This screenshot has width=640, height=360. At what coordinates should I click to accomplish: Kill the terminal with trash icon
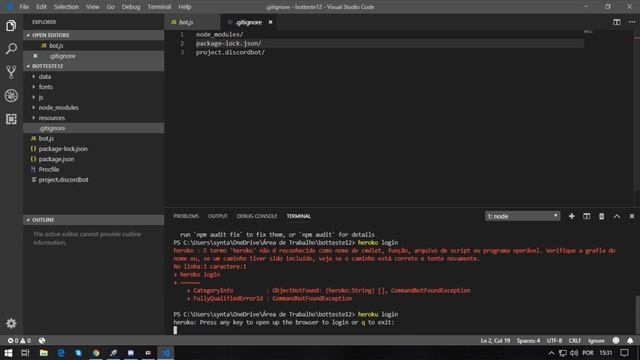[x=602, y=216]
